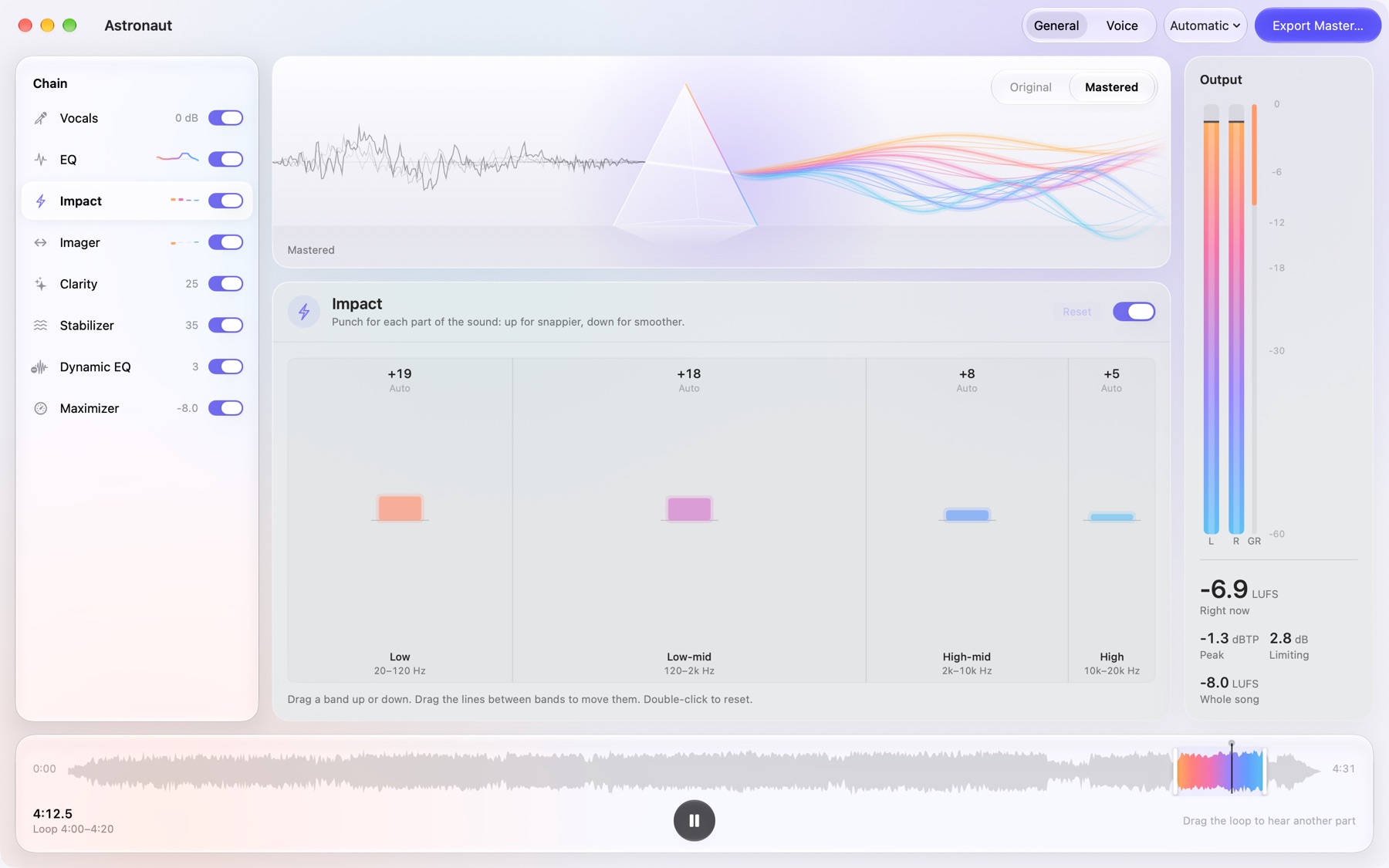Pause playback with the pause button
The height and width of the screenshot is (868, 1389).
coord(694,821)
